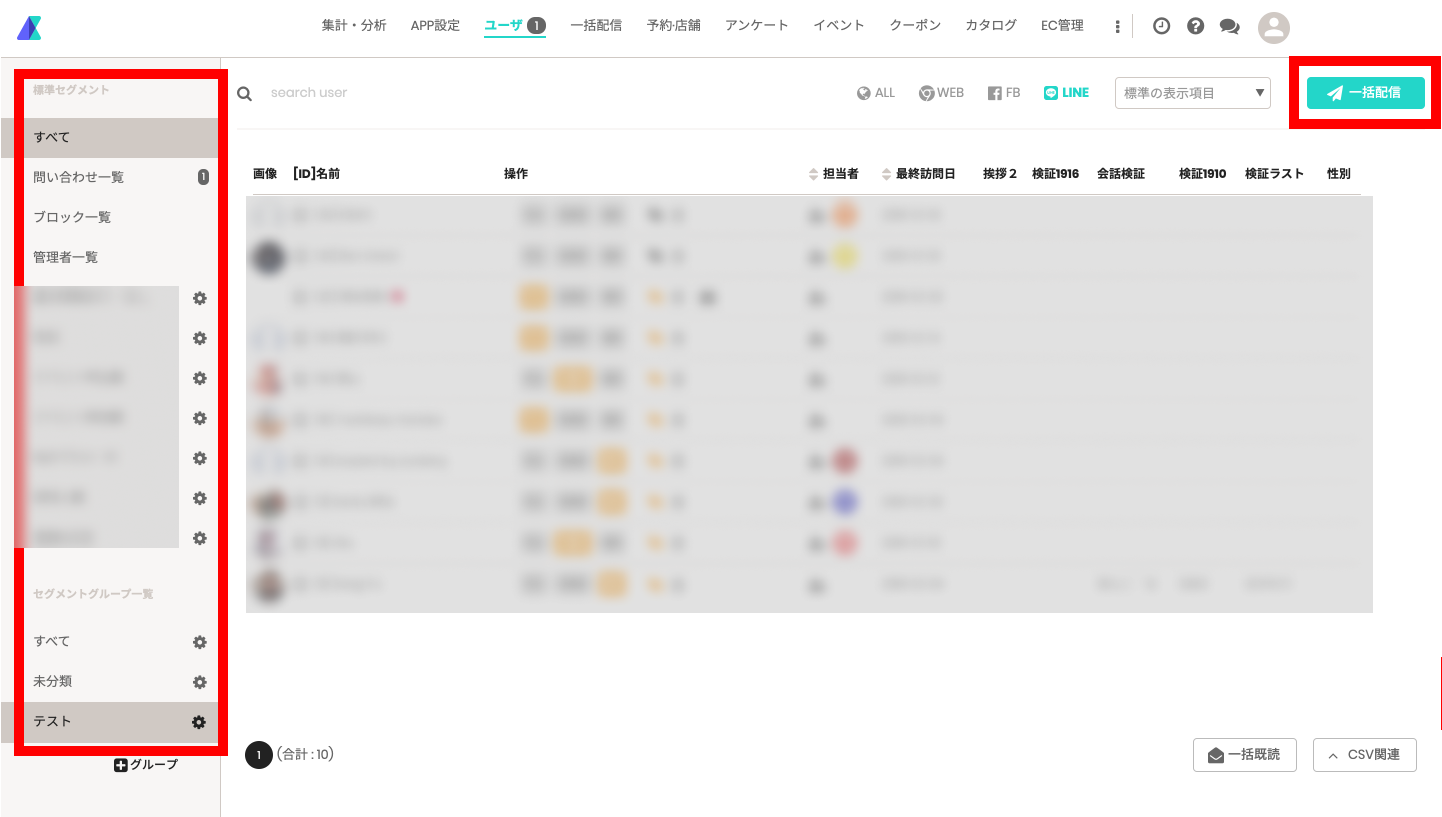Open the three-dot more menu
1442x817 pixels.
click(1117, 27)
